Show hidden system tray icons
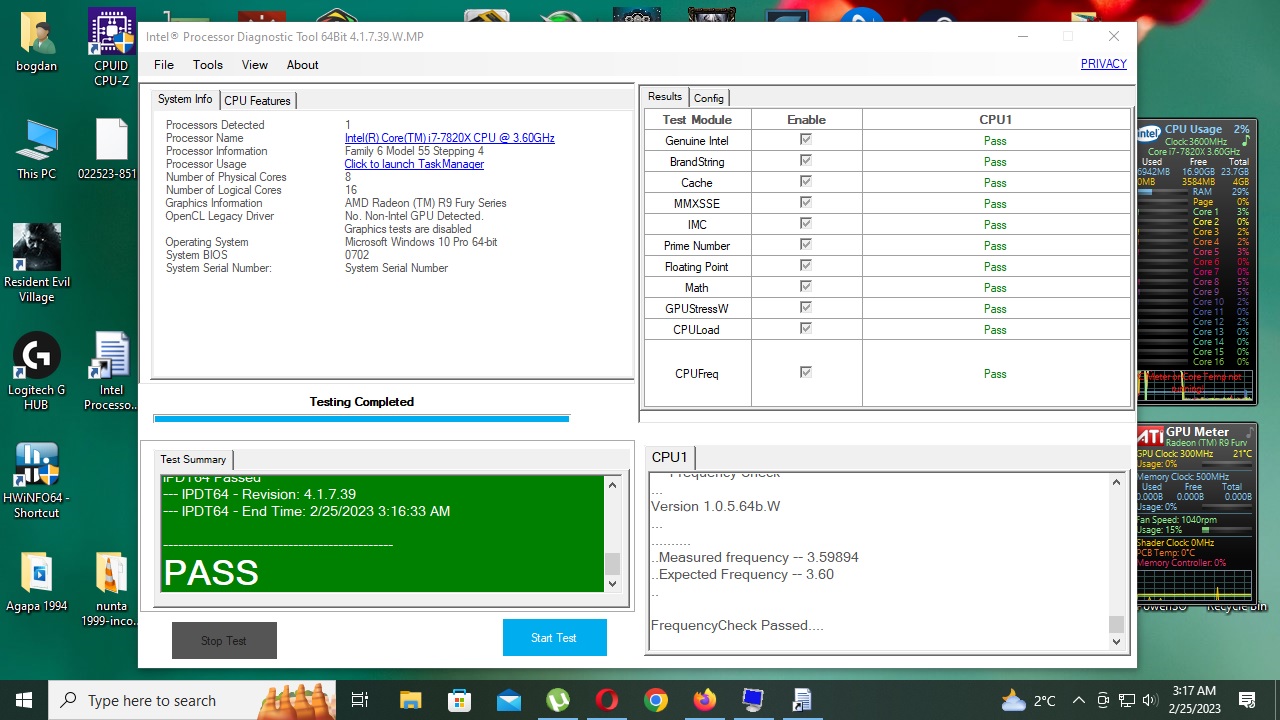Screen dimensions: 1280x720 (1078, 700)
